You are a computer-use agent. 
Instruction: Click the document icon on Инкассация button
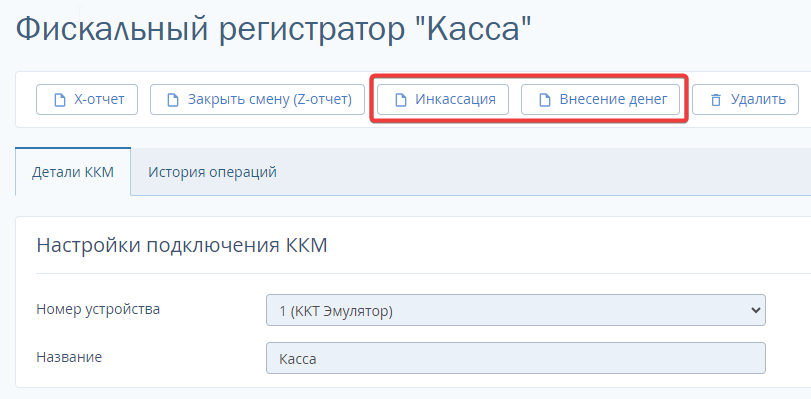pos(400,100)
